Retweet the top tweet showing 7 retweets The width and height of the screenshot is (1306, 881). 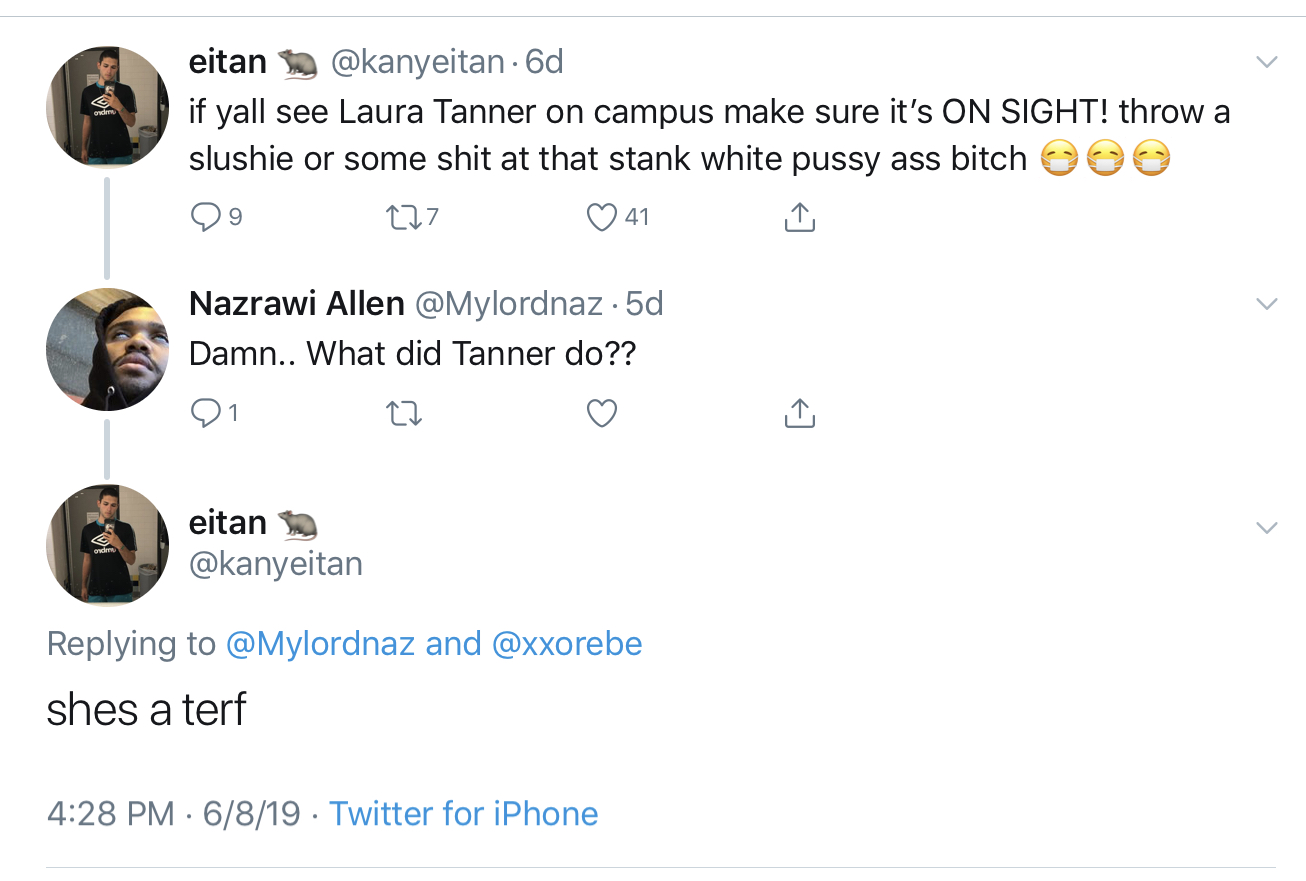pos(403,216)
